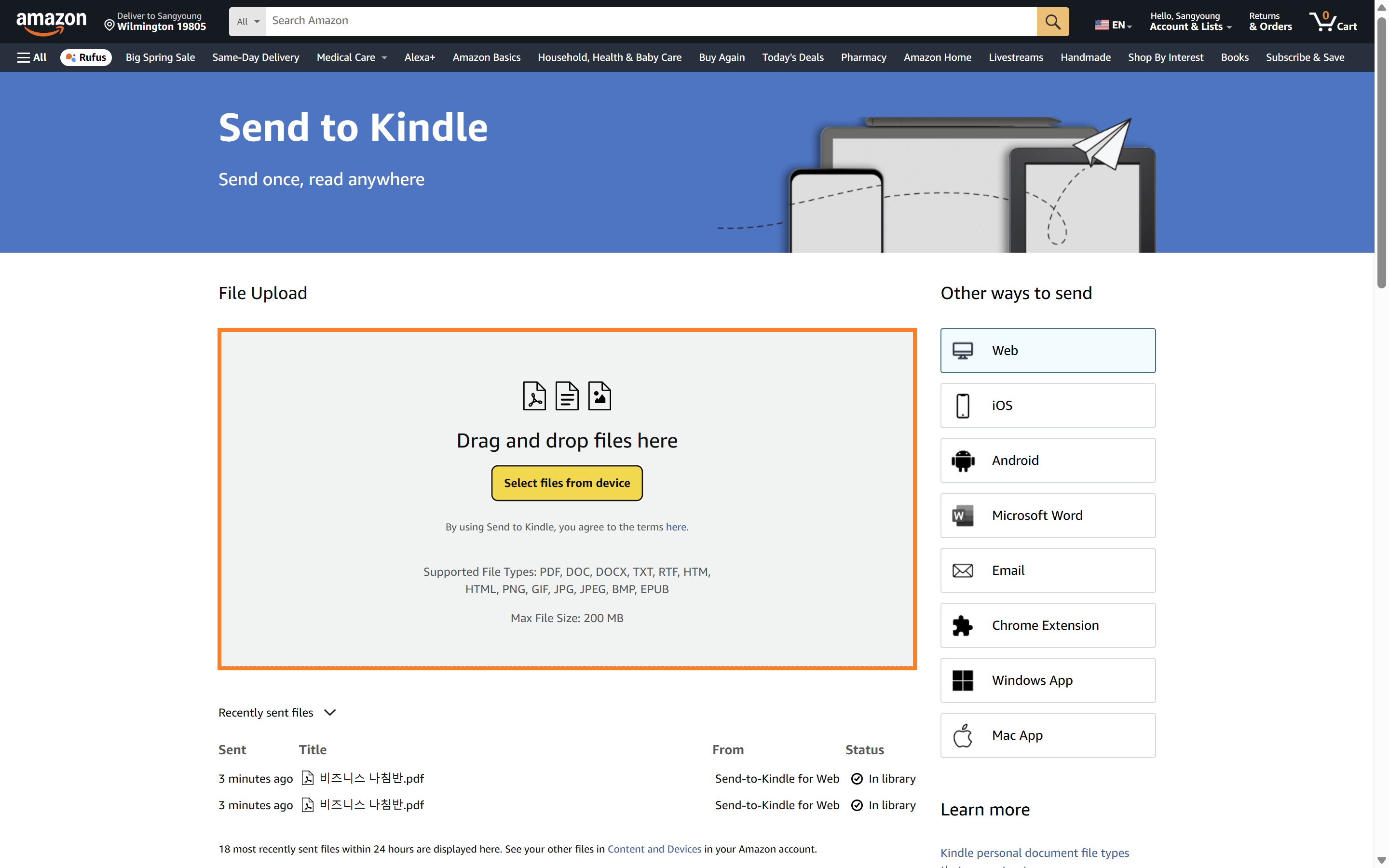Open Today's Deals
Viewport: 1389px width, 868px height.
click(793, 57)
